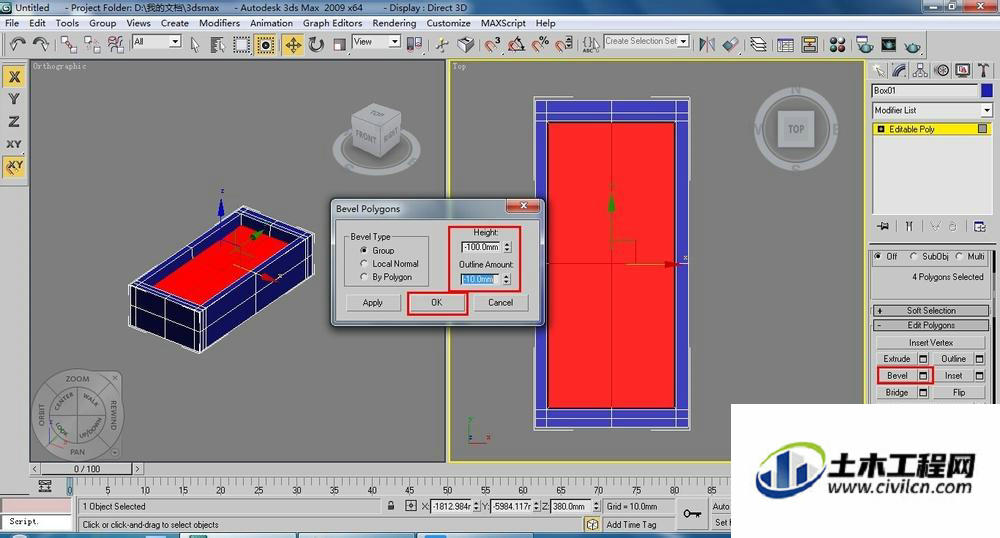Choose the Select Object arrow tool

195,44
